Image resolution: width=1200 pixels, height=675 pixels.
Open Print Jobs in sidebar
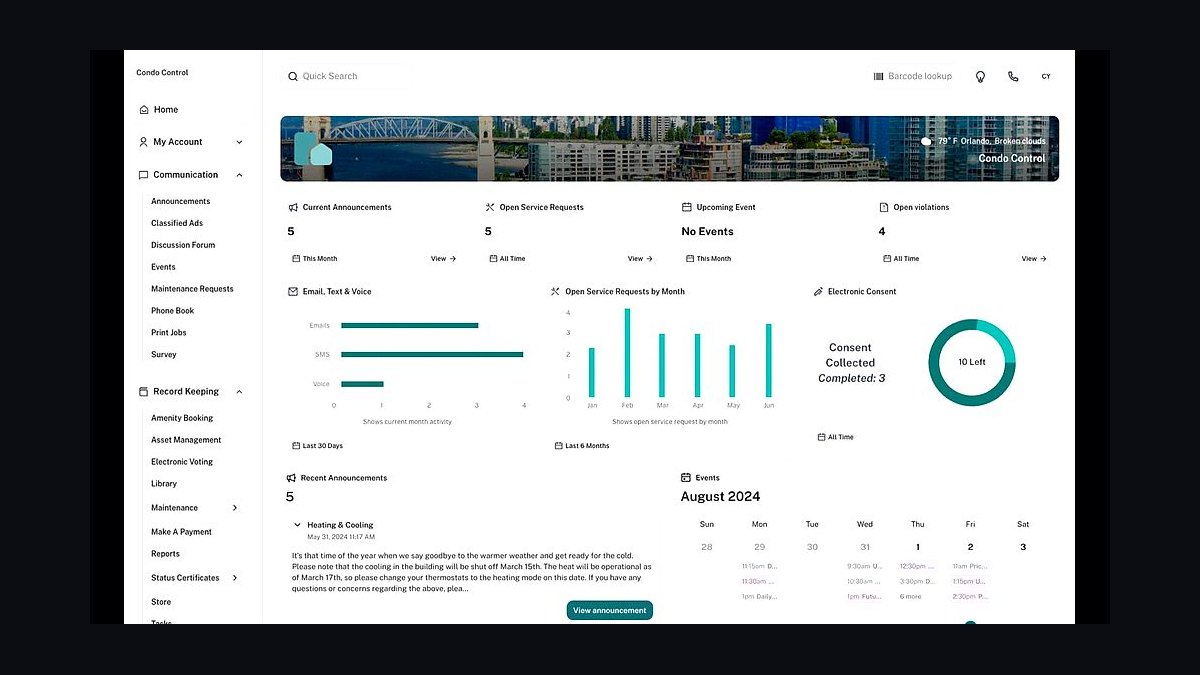(x=169, y=333)
